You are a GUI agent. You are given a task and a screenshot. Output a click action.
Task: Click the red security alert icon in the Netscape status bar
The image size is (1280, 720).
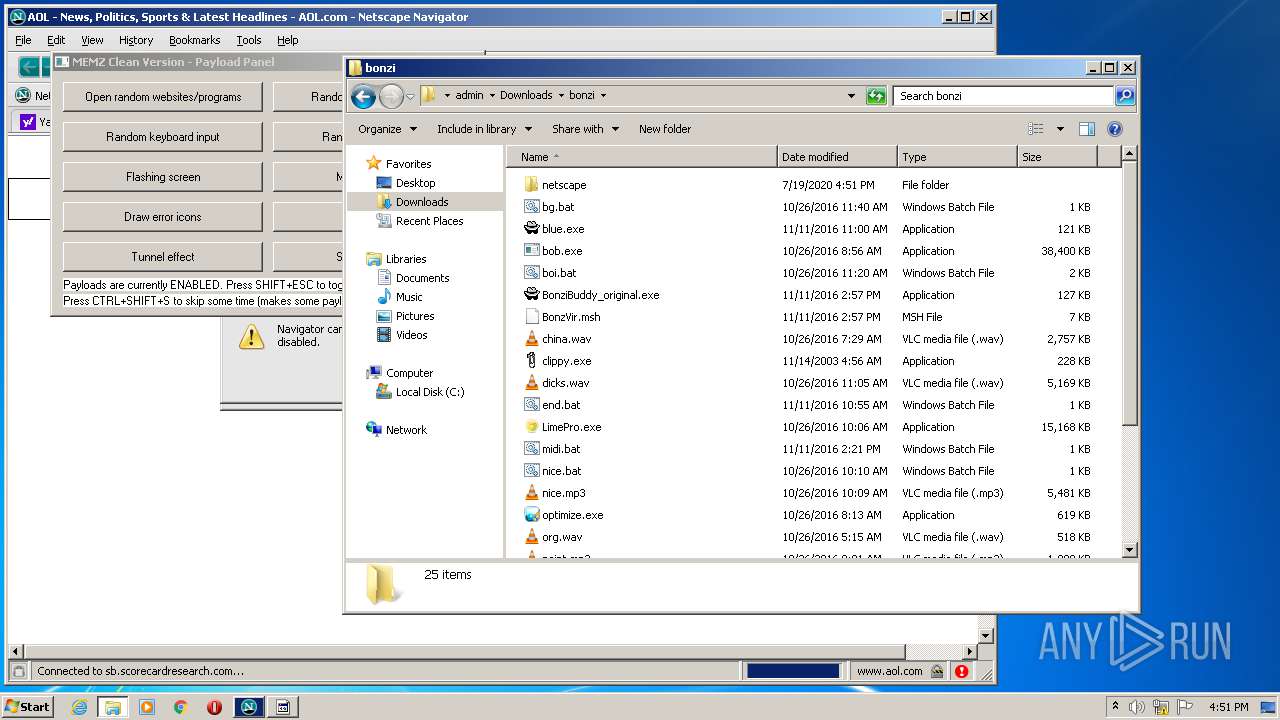pos(961,671)
